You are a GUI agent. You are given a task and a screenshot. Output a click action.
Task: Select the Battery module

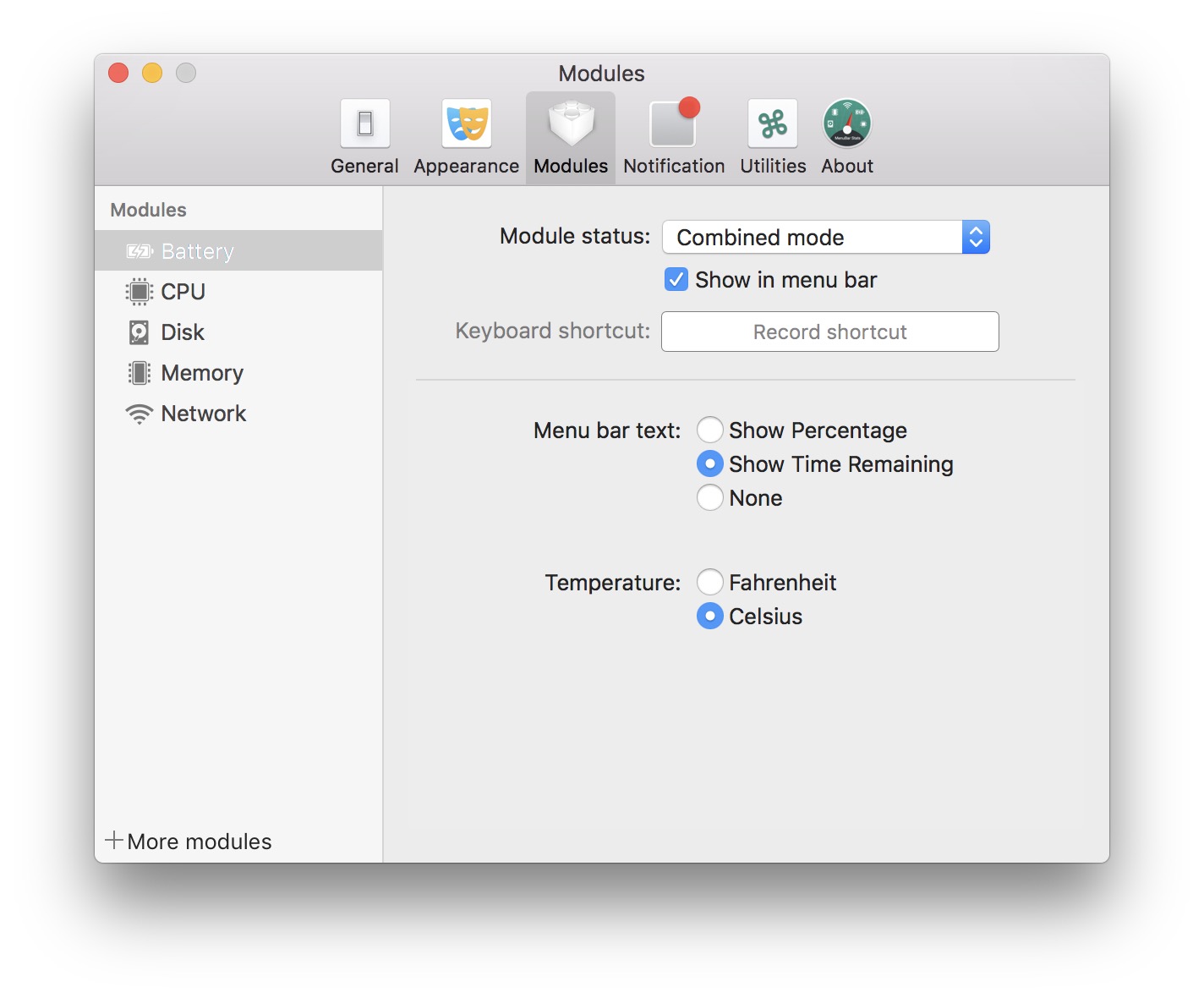coord(197,250)
